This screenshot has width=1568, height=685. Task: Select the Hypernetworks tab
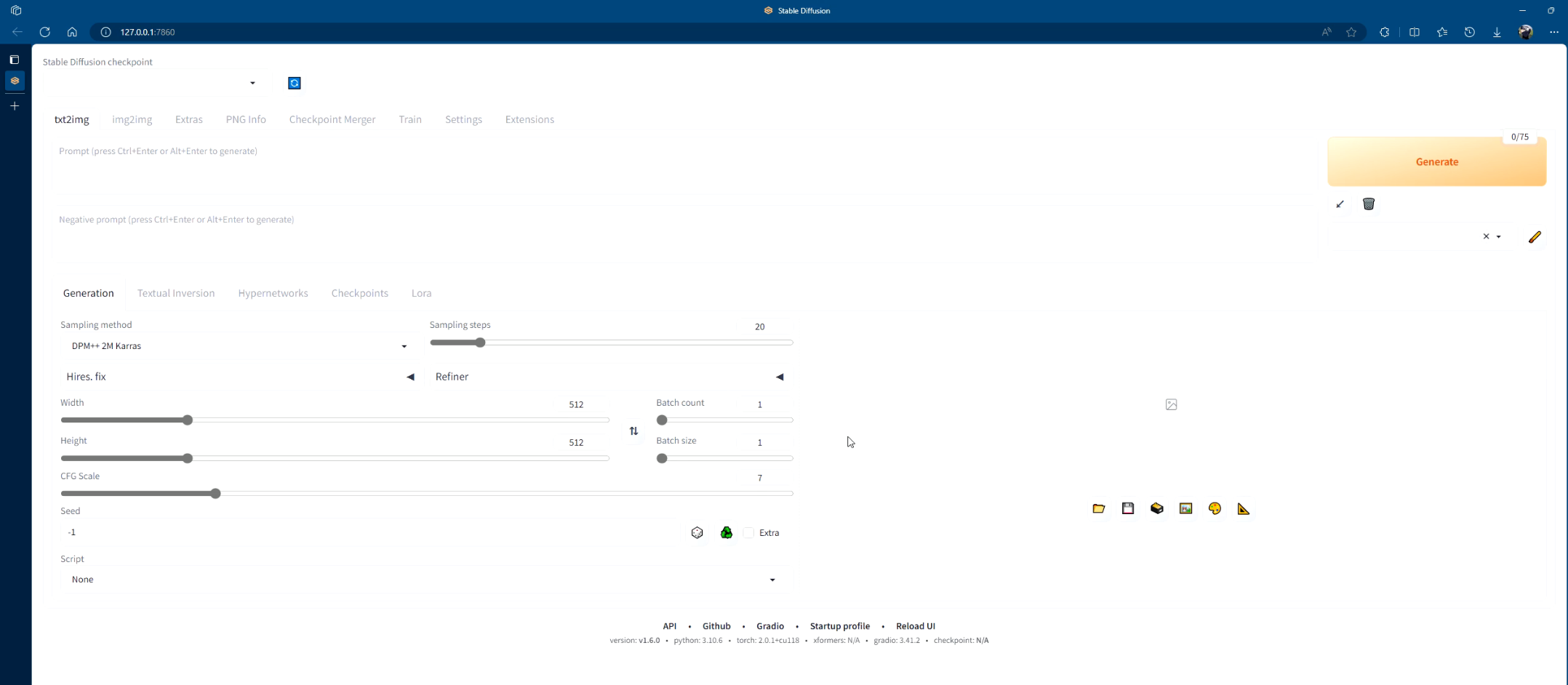pos(273,293)
